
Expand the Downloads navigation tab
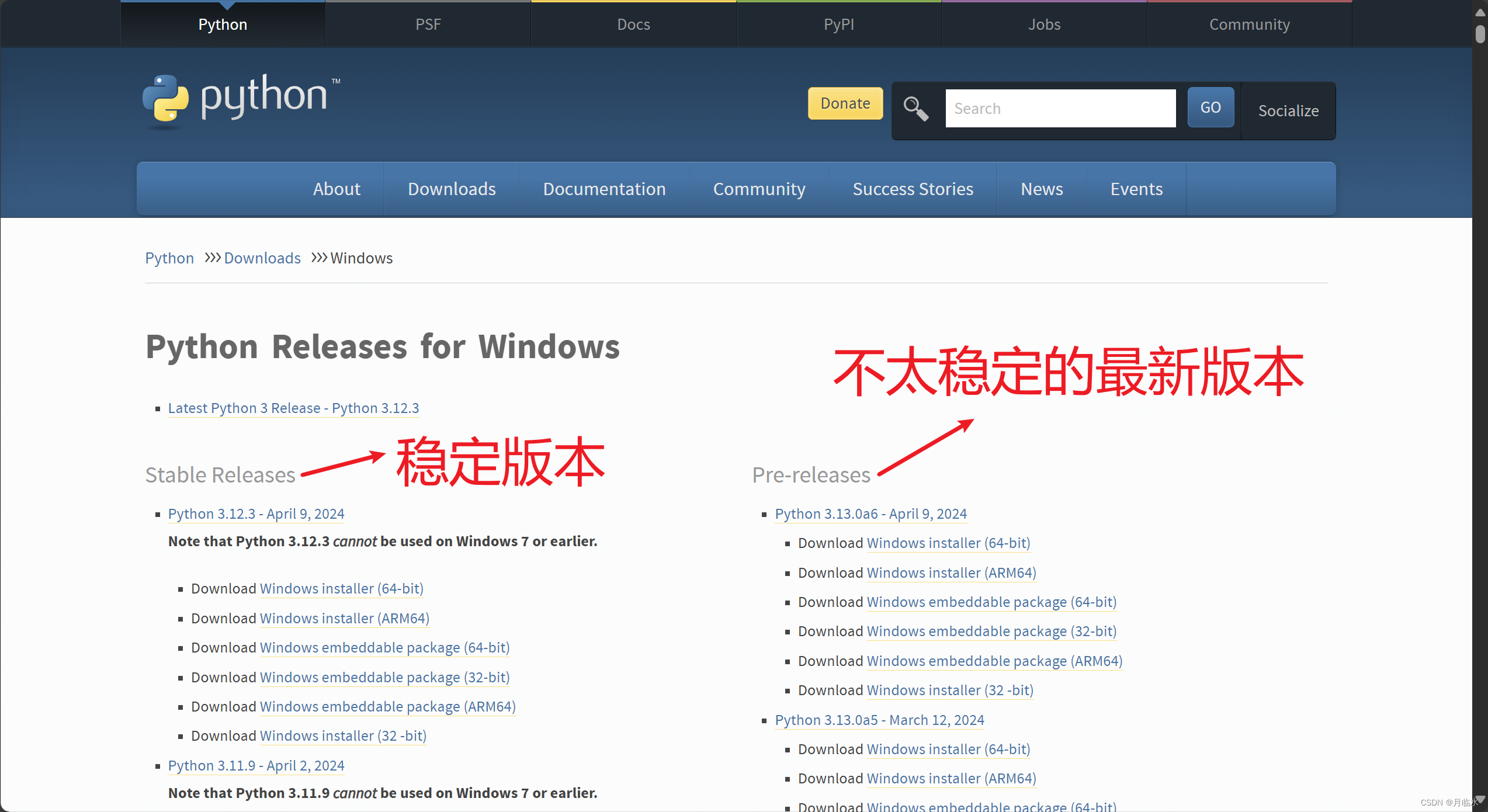452,188
